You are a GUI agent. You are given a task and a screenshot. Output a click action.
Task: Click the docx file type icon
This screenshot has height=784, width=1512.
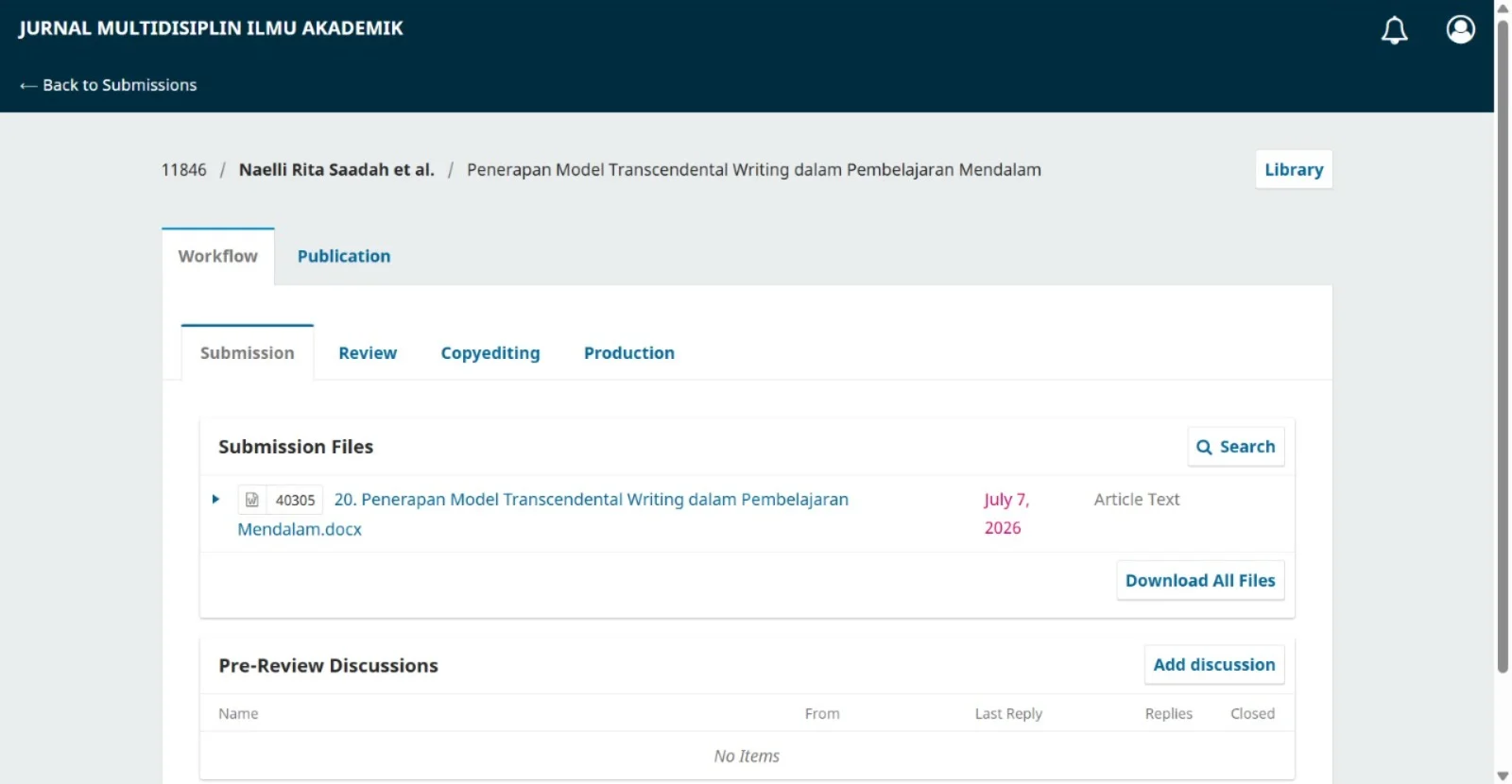[252, 500]
